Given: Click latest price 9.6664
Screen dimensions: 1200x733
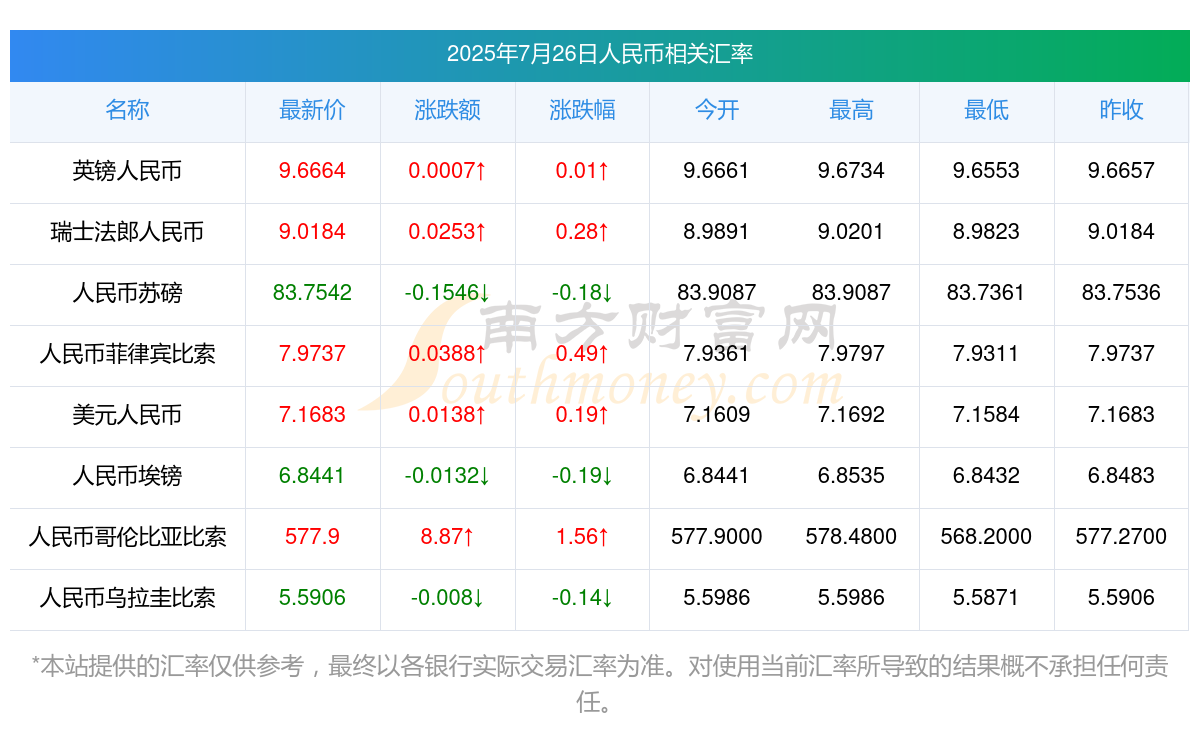Looking at the screenshot, I should pos(313,171).
